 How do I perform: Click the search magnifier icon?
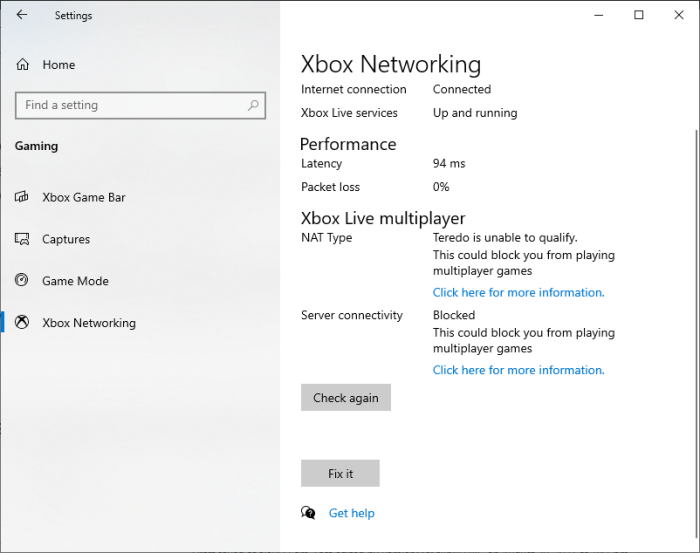pyautogui.click(x=253, y=105)
